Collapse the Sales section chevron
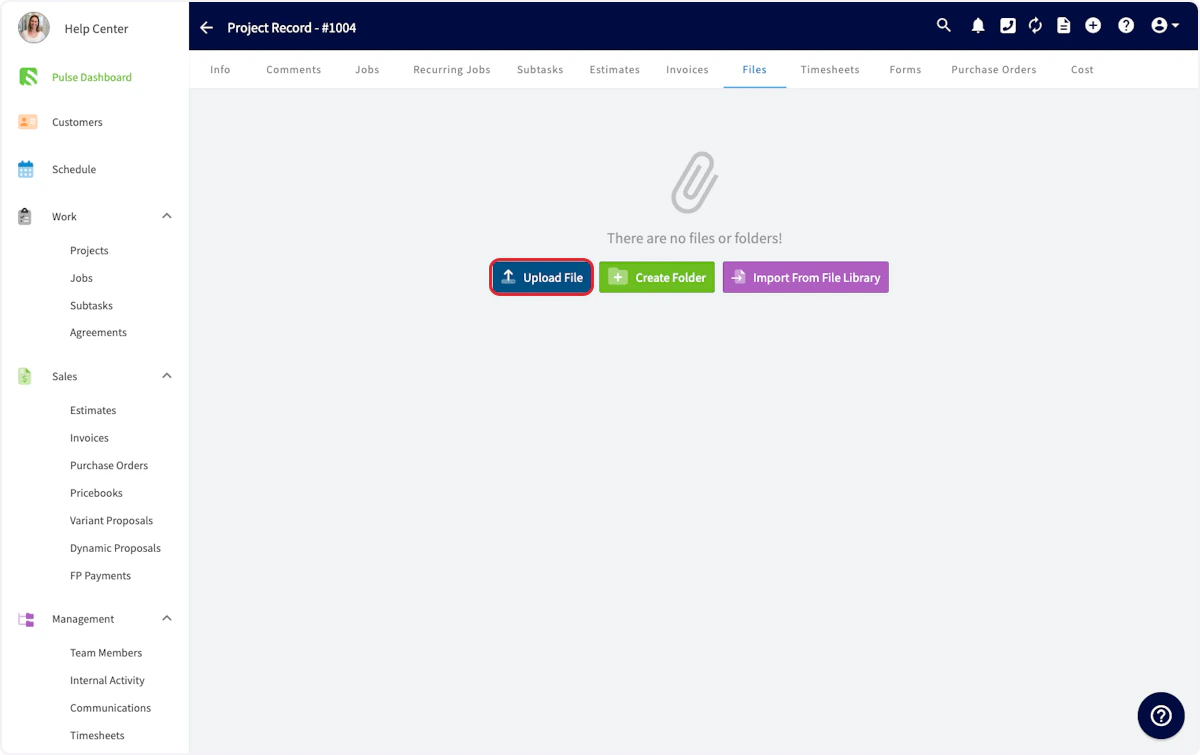The image size is (1200, 755). [x=167, y=376]
